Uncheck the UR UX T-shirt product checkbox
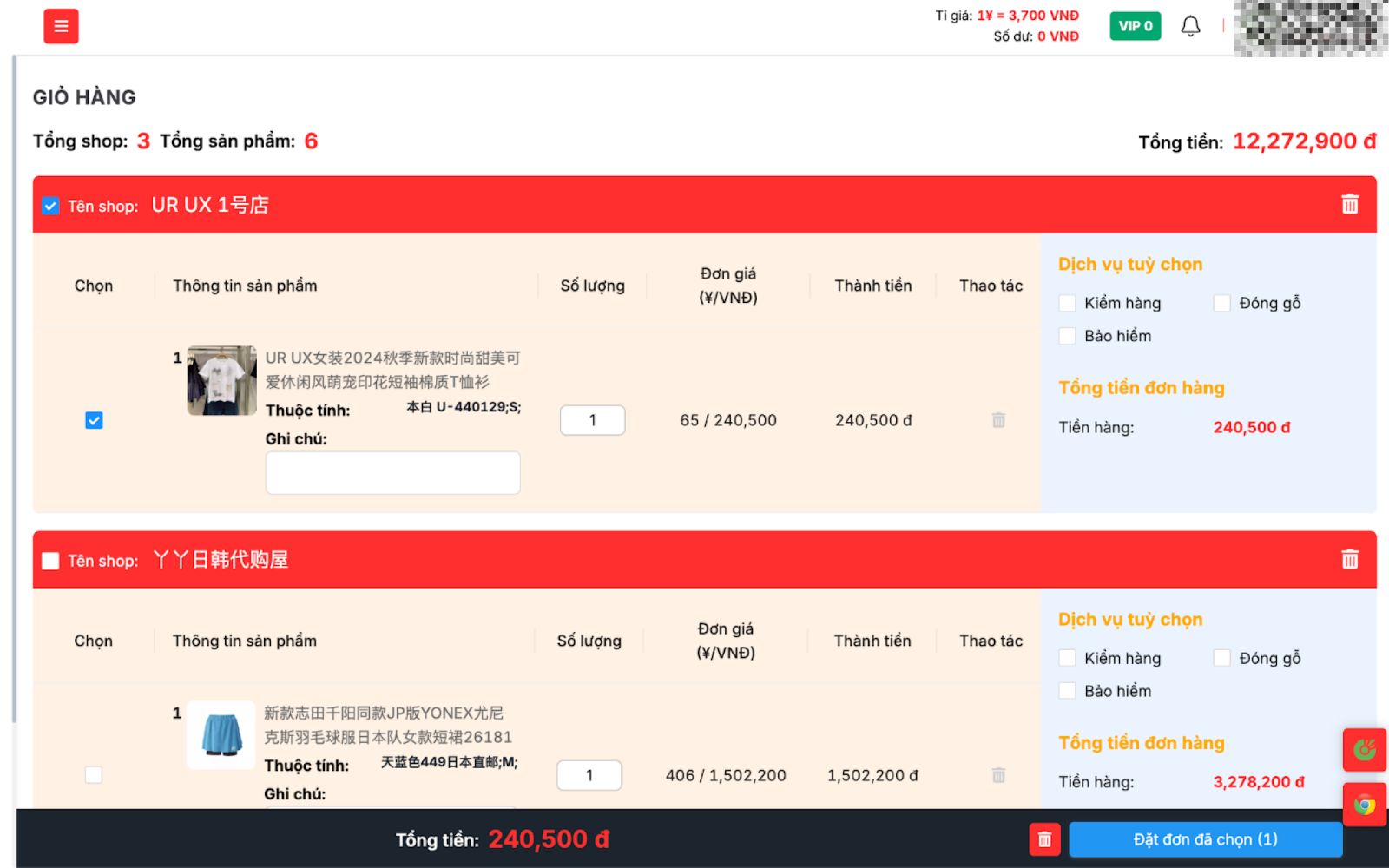 point(94,420)
